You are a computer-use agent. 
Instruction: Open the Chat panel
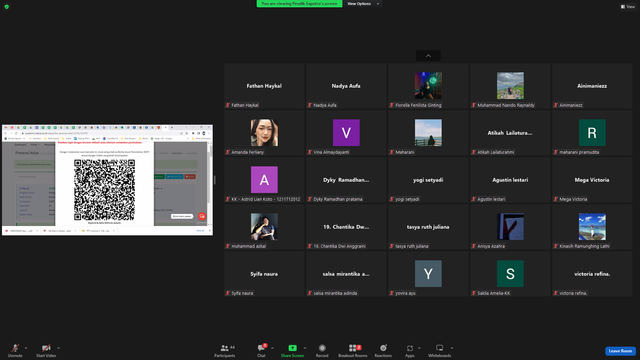[x=261, y=350]
